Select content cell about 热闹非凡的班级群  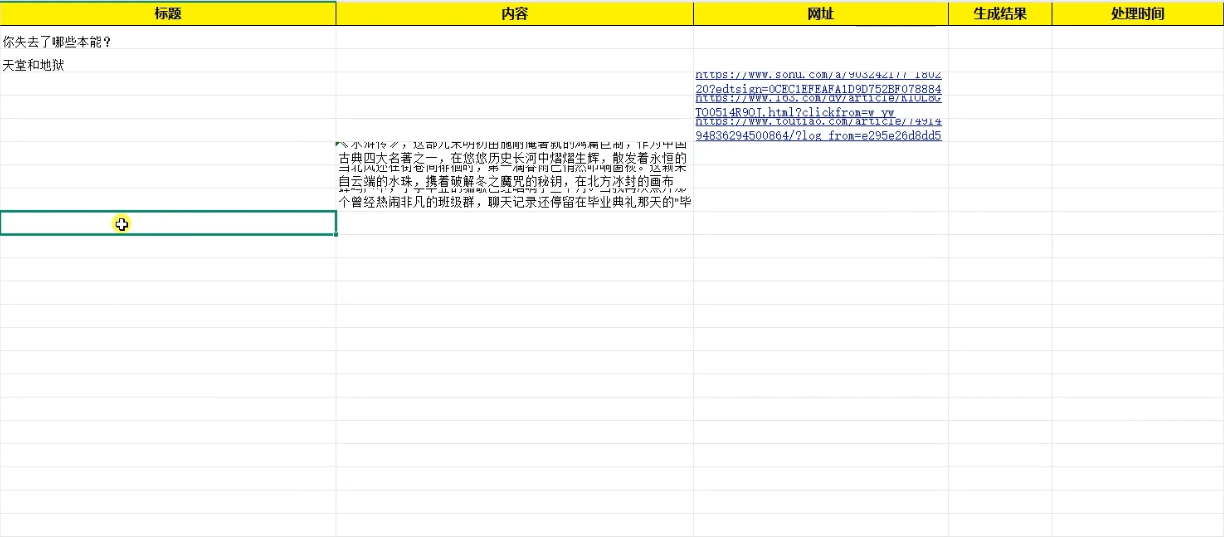click(x=514, y=201)
